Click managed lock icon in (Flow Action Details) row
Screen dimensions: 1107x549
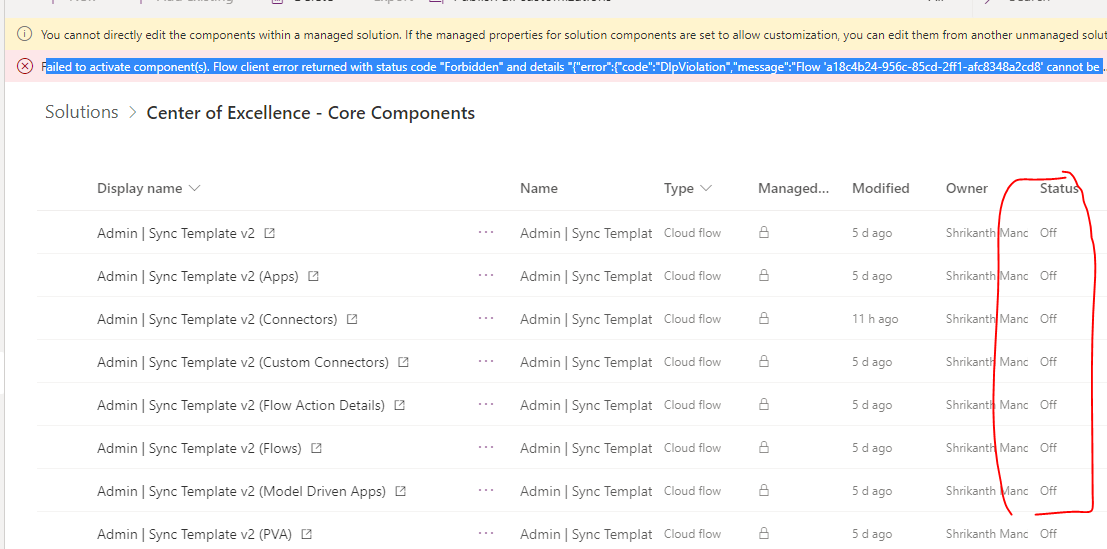(x=763, y=404)
